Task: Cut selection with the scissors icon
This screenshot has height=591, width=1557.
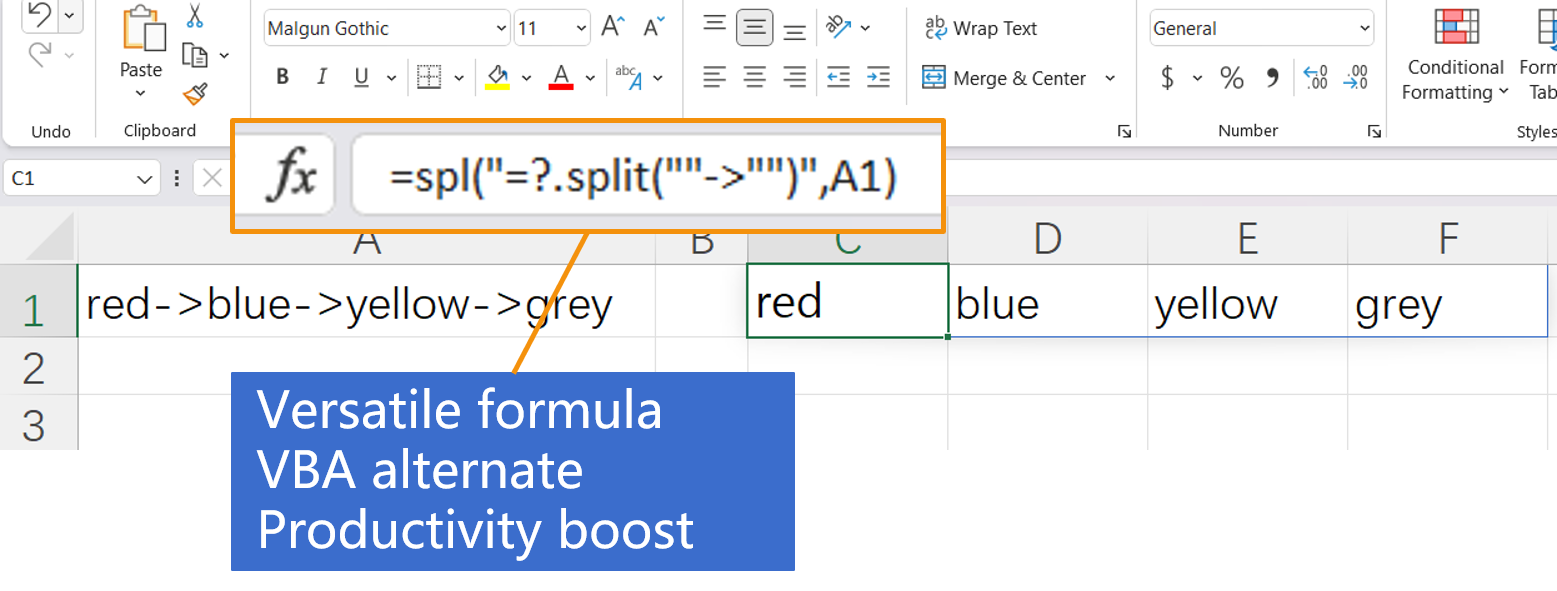Action: 194,15
